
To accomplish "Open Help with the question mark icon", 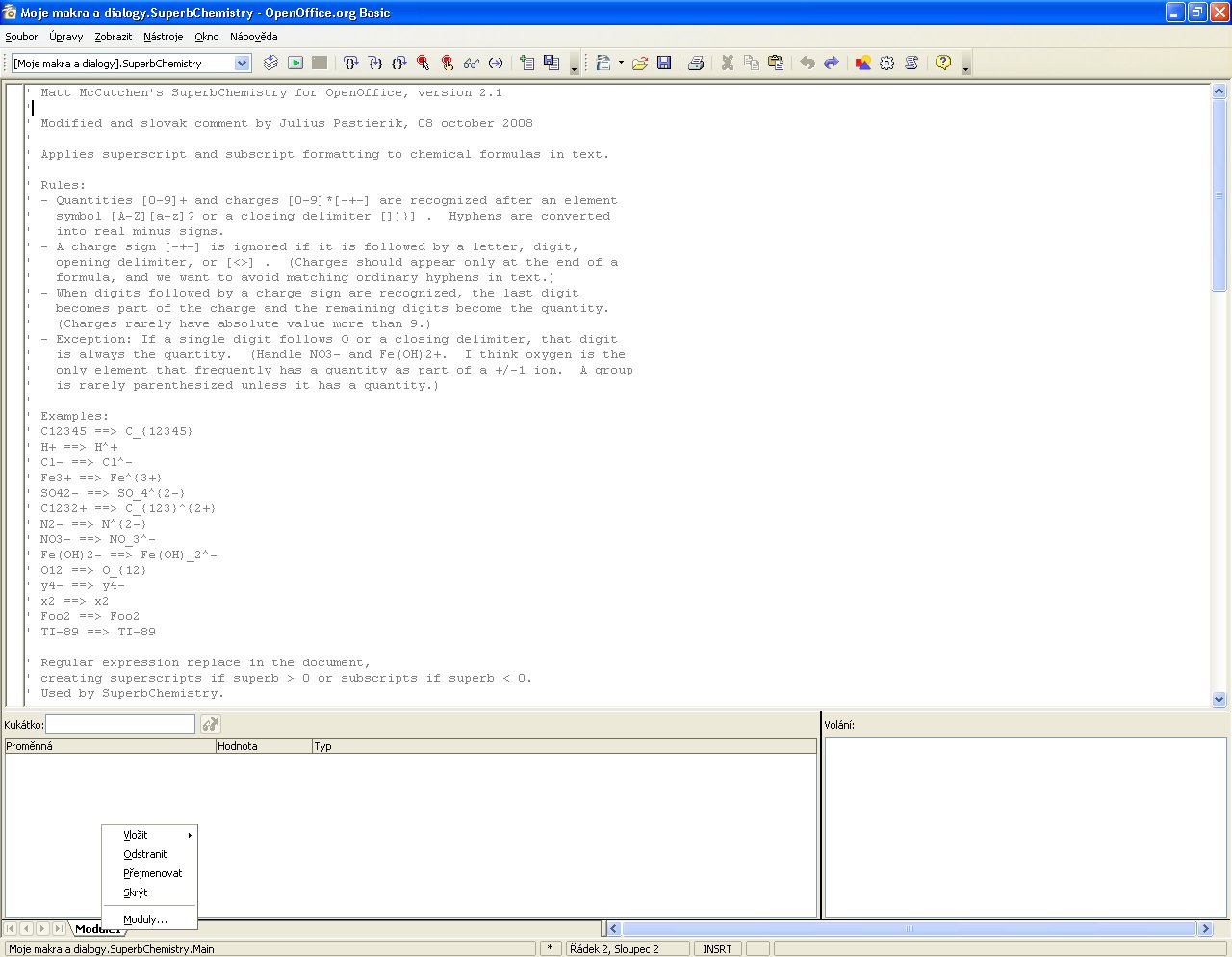I will 943,63.
